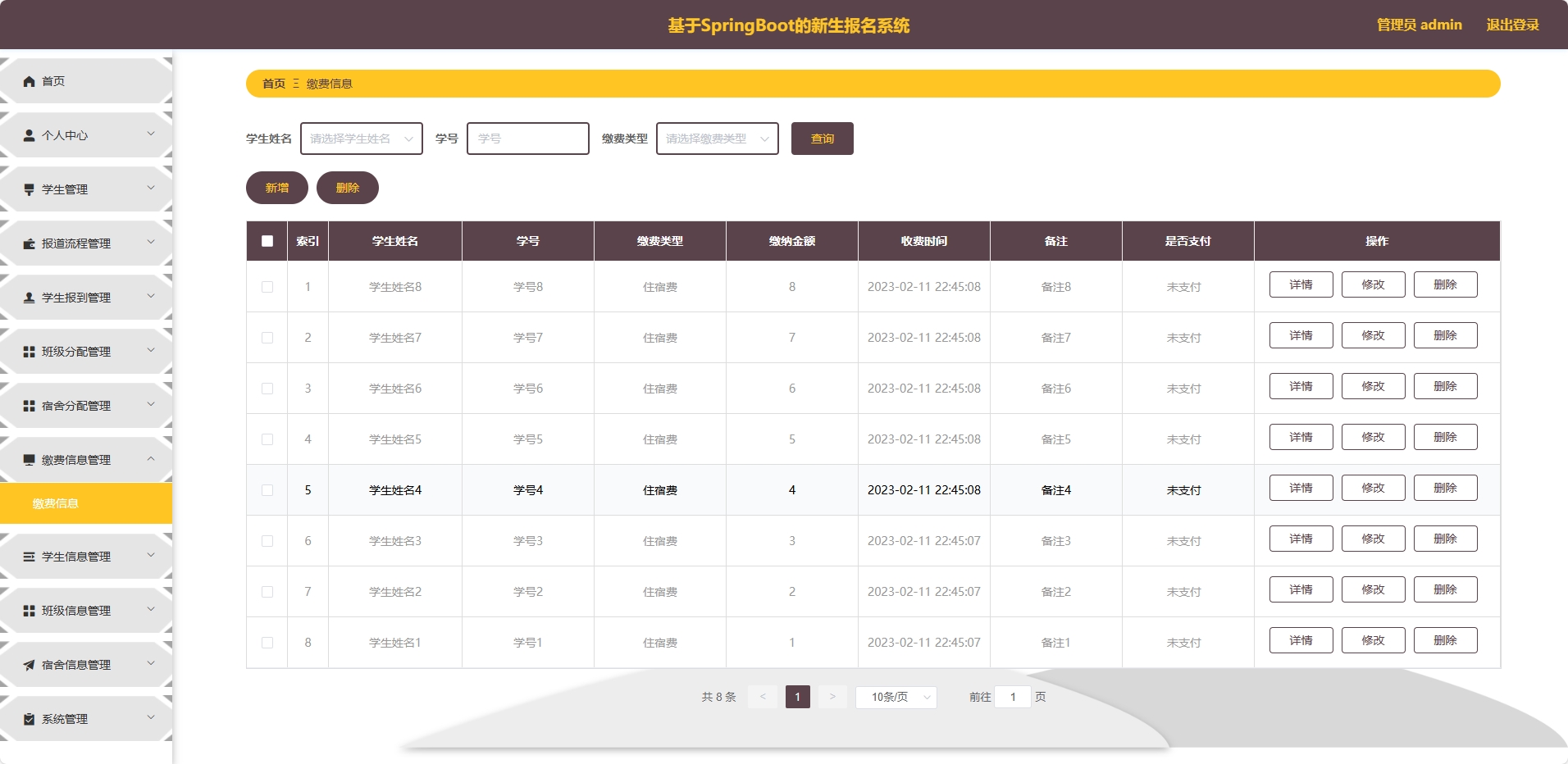Click 删除 for 学生姓名1 row

pyautogui.click(x=1446, y=640)
